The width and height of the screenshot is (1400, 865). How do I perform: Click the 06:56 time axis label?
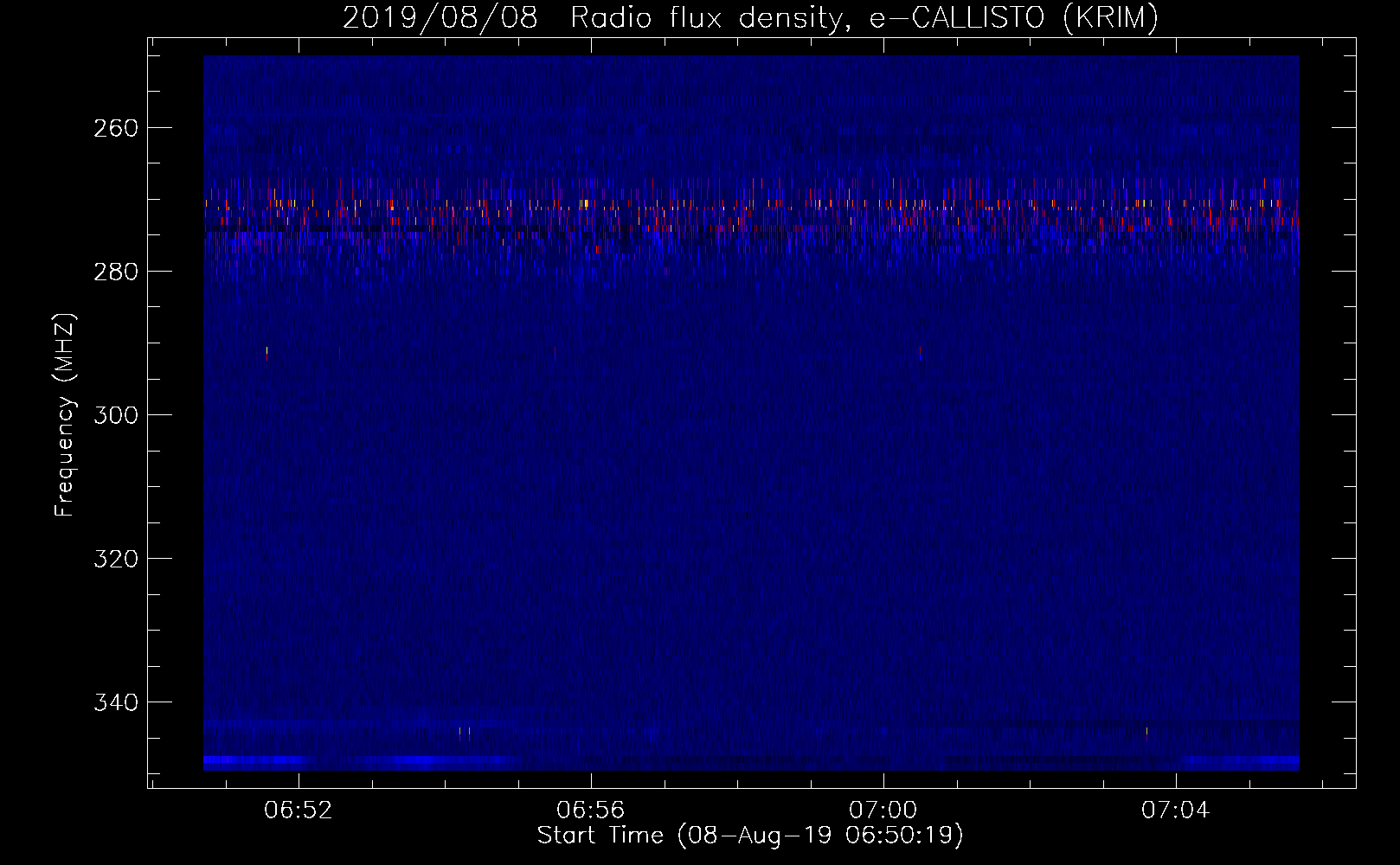click(591, 811)
